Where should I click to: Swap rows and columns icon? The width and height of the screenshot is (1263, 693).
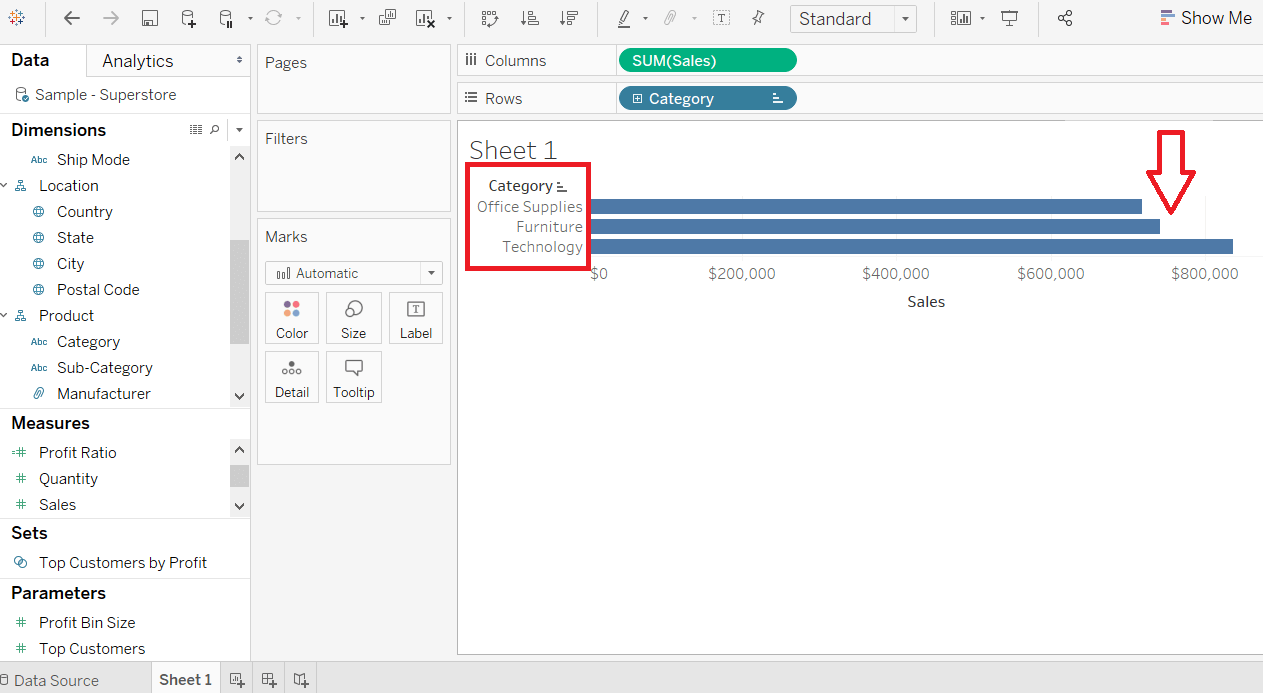(x=490, y=18)
